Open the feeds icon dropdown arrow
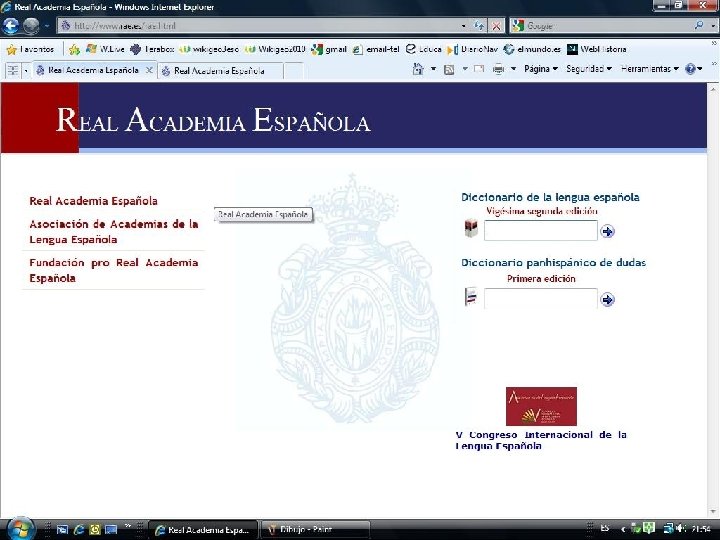Viewport: 720px width, 540px height. click(465, 69)
